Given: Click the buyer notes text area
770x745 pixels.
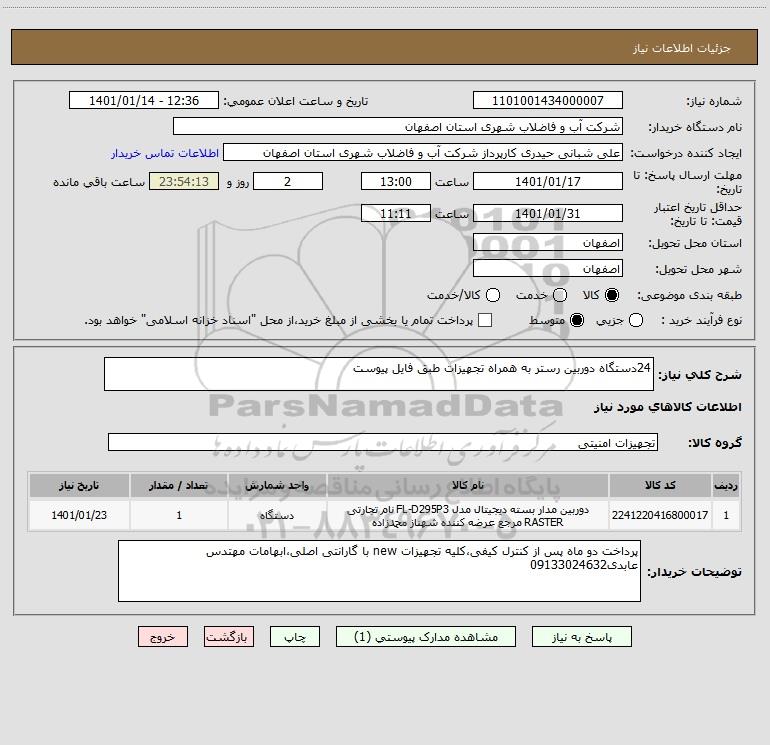Looking at the screenshot, I should point(379,571).
